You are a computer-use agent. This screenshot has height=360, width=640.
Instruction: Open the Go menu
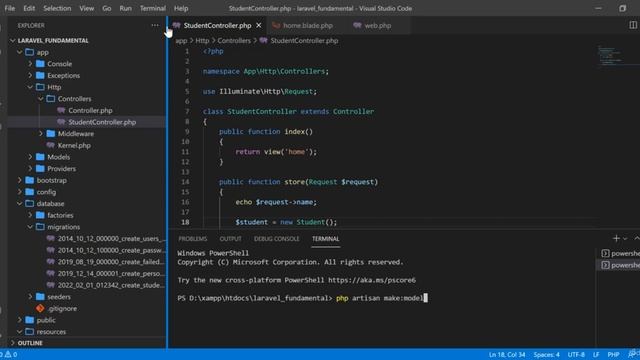coord(107,8)
